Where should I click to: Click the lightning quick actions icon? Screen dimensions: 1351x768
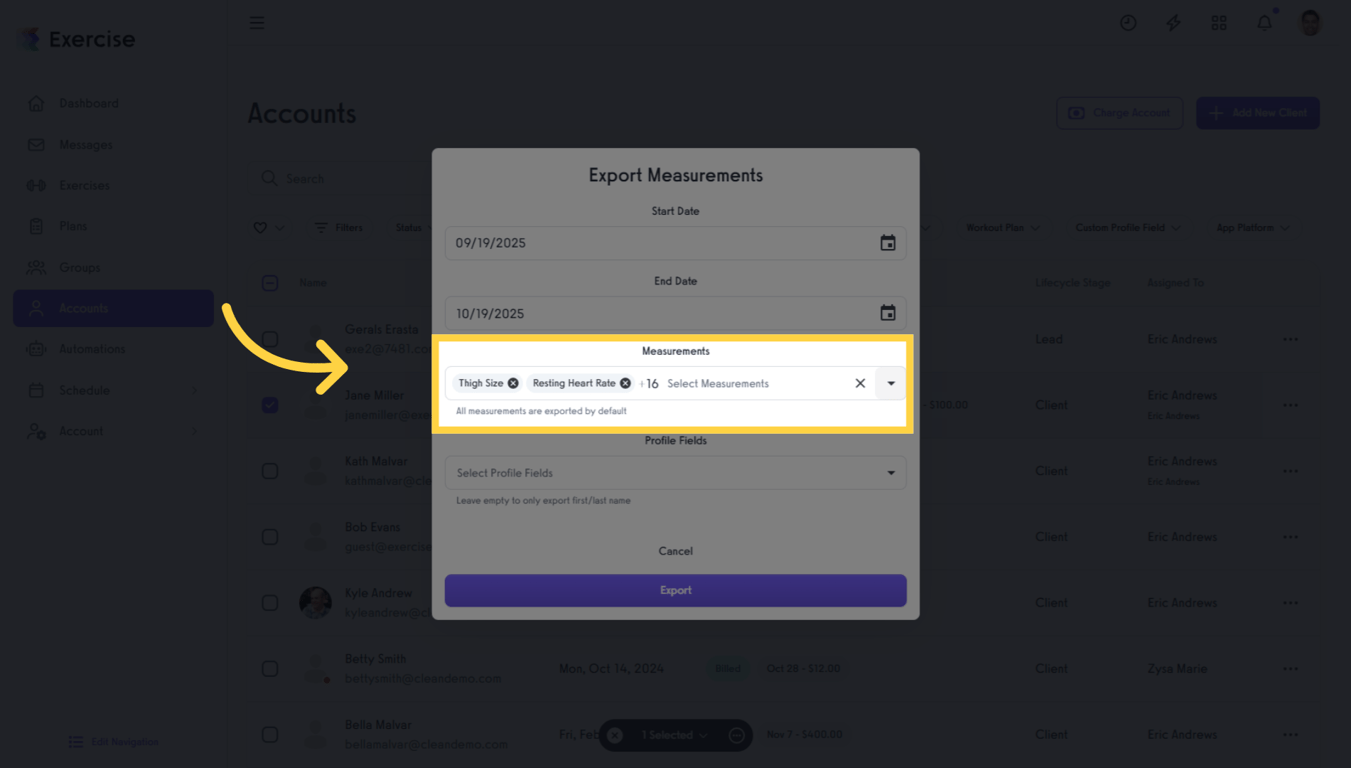click(1173, 22)
